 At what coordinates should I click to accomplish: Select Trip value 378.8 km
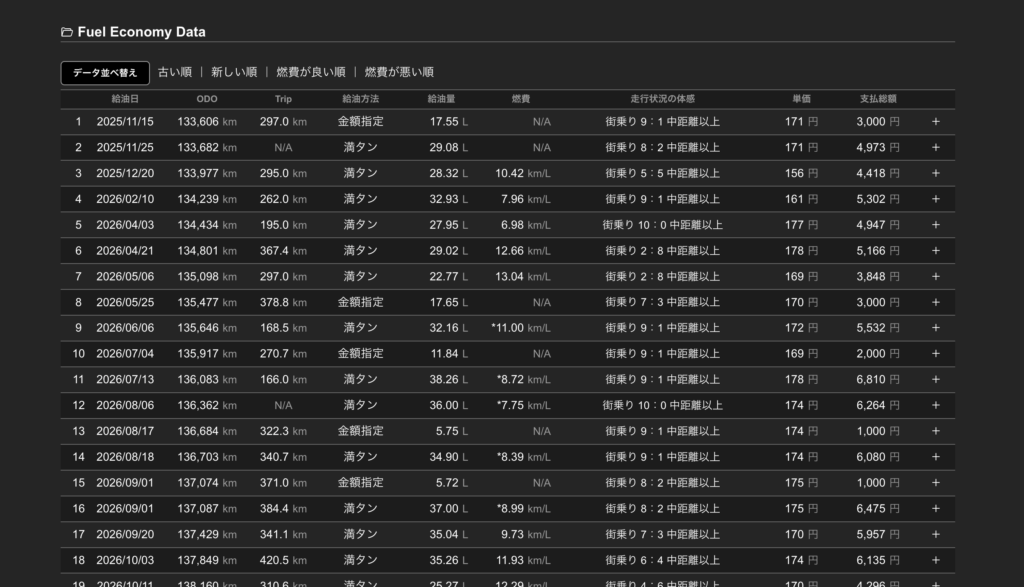point(283,302)
